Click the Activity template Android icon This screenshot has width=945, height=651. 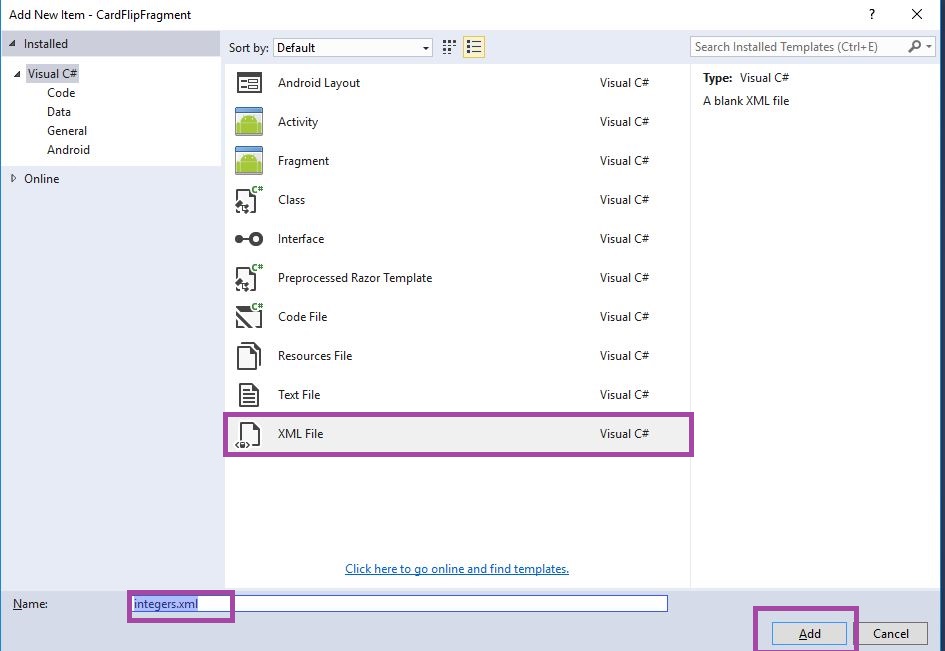(x=248, y=122)
